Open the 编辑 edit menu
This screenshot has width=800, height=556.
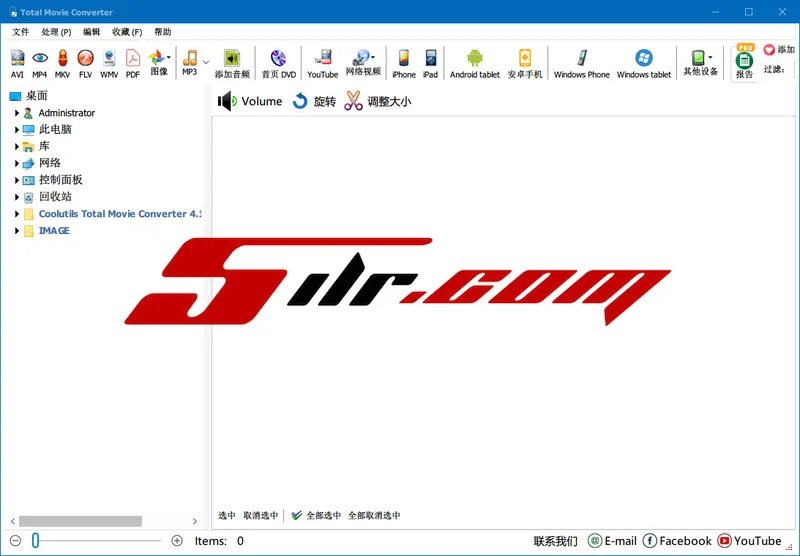click(91, 32)
